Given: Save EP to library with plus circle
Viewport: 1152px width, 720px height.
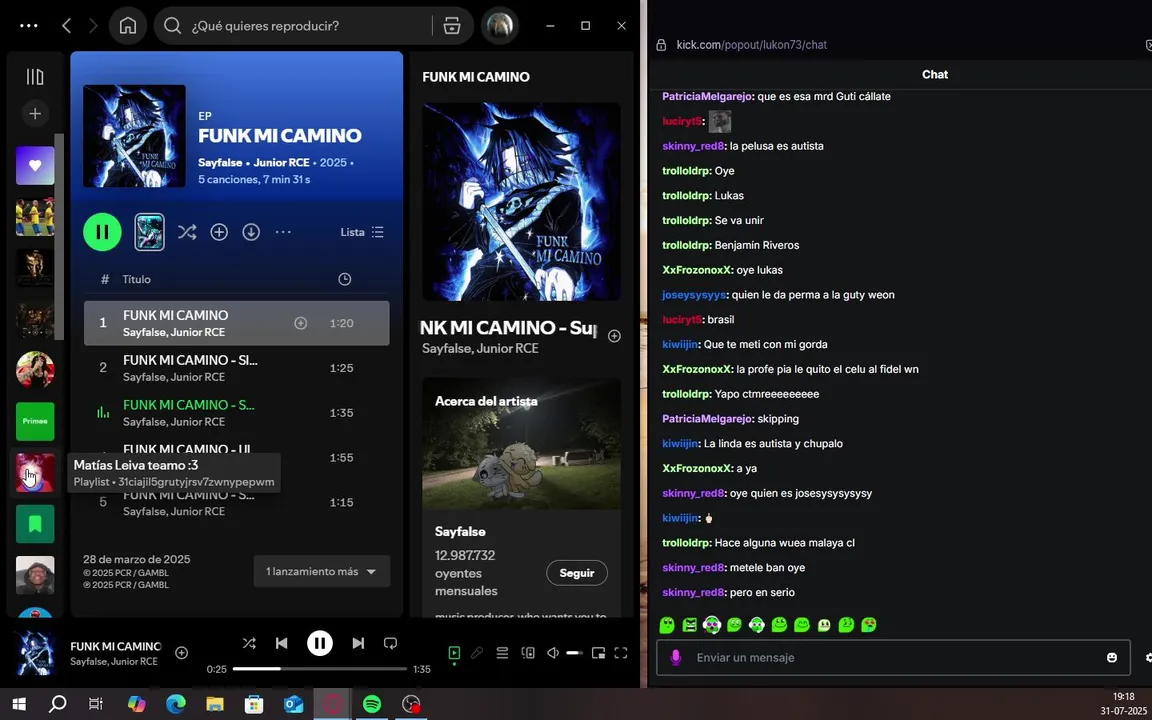Looking at the screenshot, I should (219, 232).
